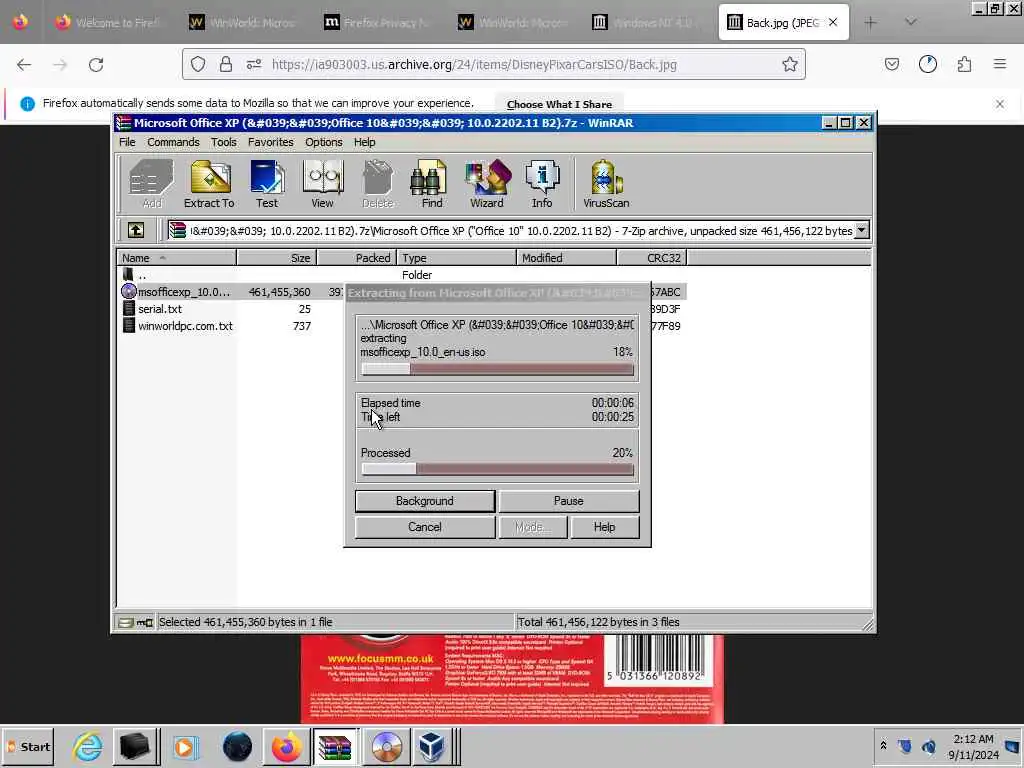Reload the page in Firefox
This screenshot has width=1024, height=768.
(x=96, y=65)
